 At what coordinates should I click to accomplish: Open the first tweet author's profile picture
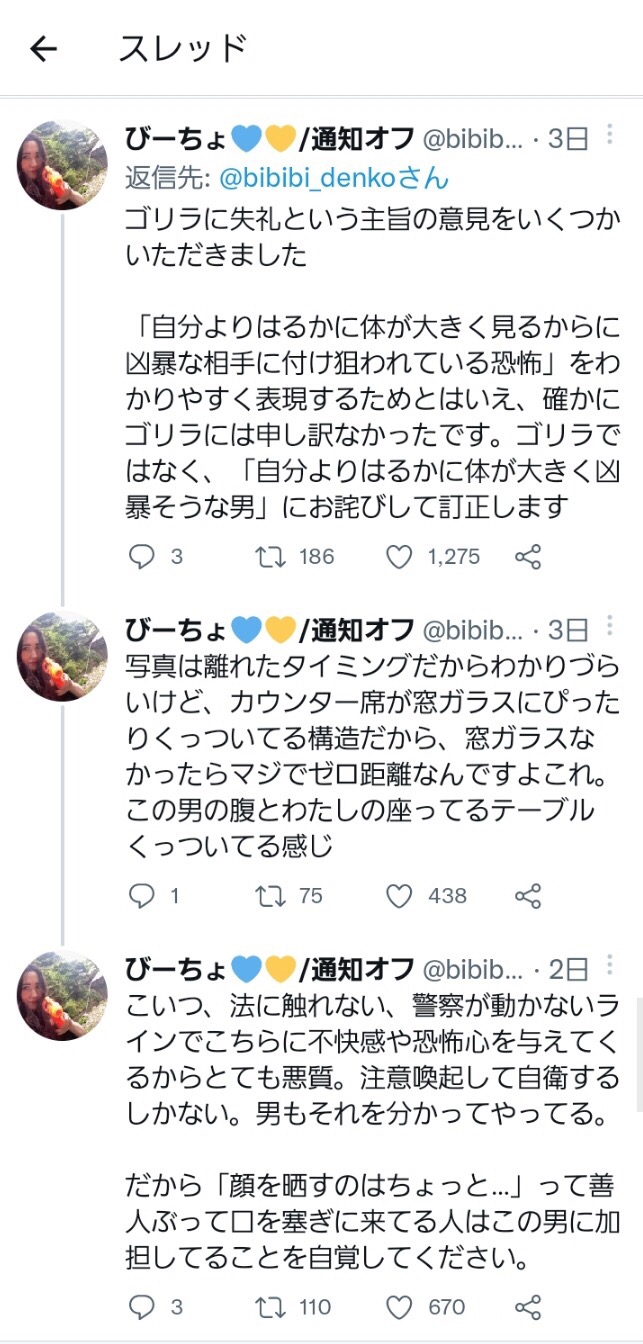[x=62, y=165]
